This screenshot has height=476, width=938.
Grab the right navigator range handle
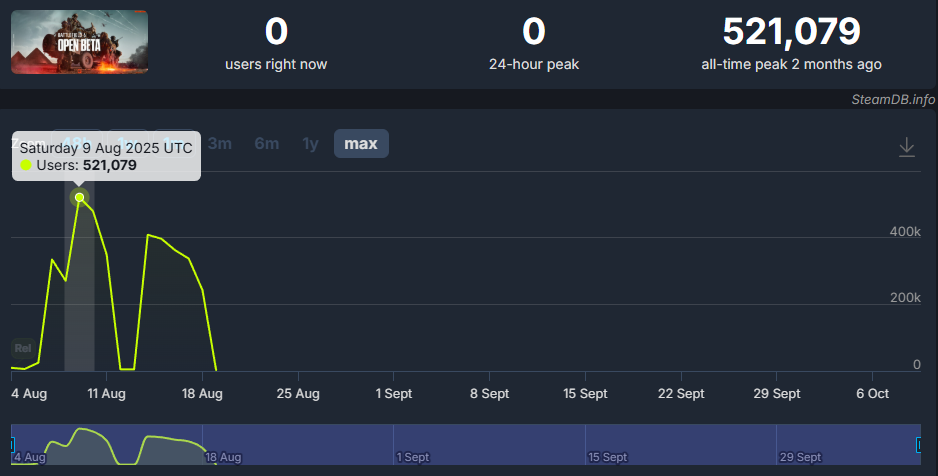point(919,444)
